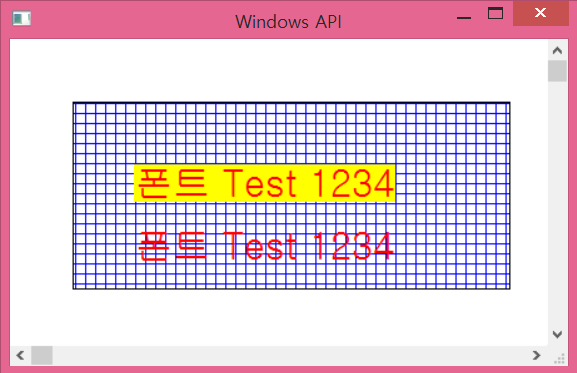Click the vertical scrollbar up arrow

[x=557, y=50]
